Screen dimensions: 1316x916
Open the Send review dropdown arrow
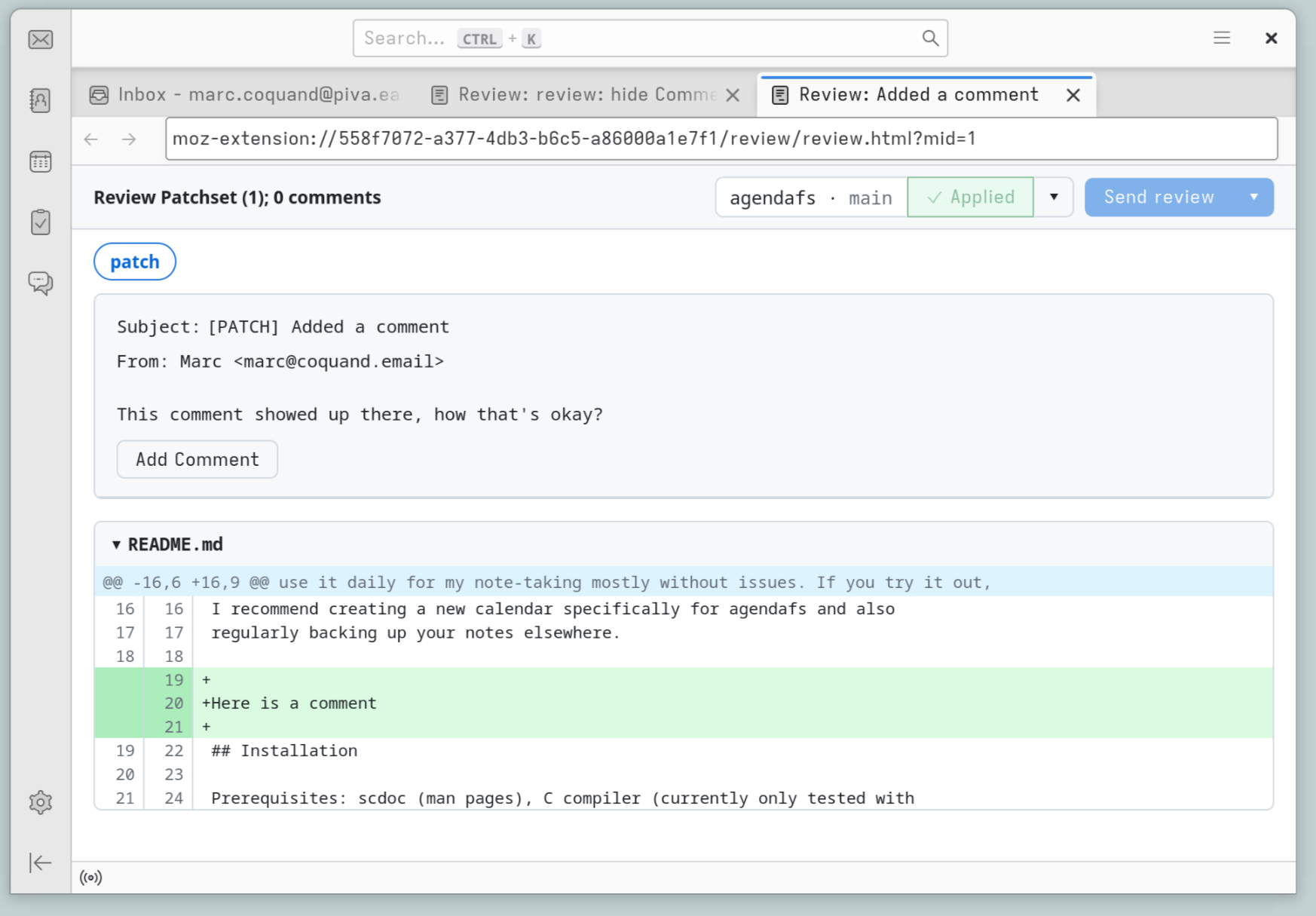click(x=1254, y=198)
